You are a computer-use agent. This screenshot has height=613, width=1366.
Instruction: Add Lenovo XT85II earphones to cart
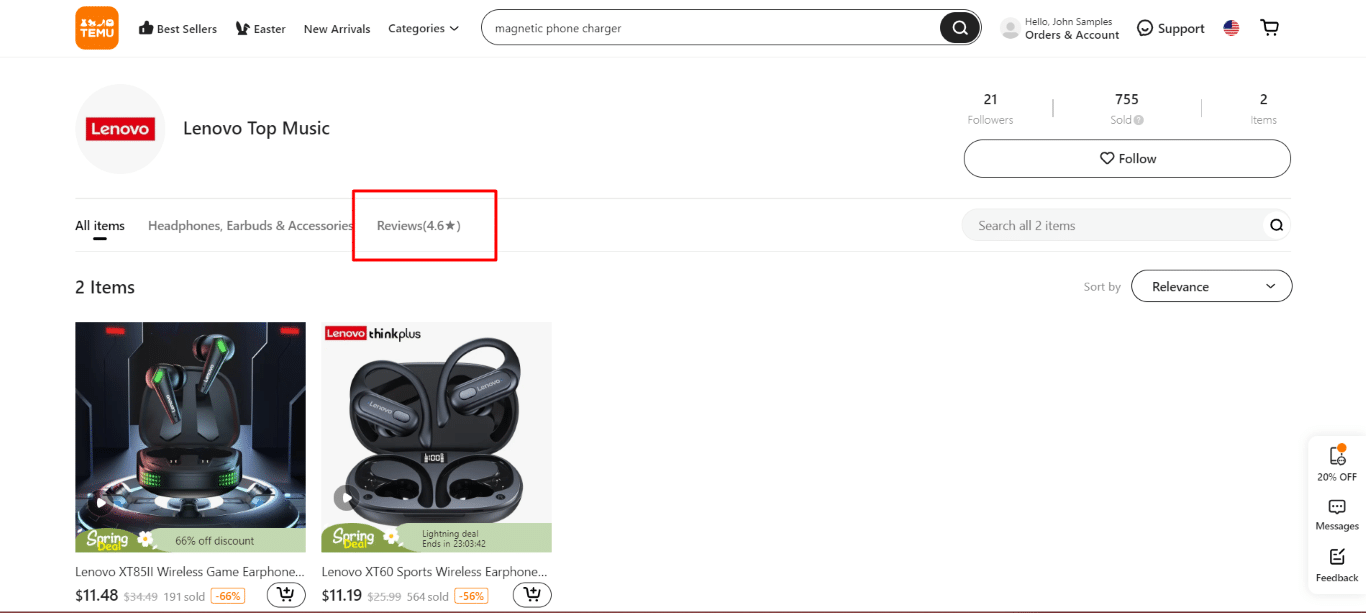pyautogui.click(x=286, y=594)
